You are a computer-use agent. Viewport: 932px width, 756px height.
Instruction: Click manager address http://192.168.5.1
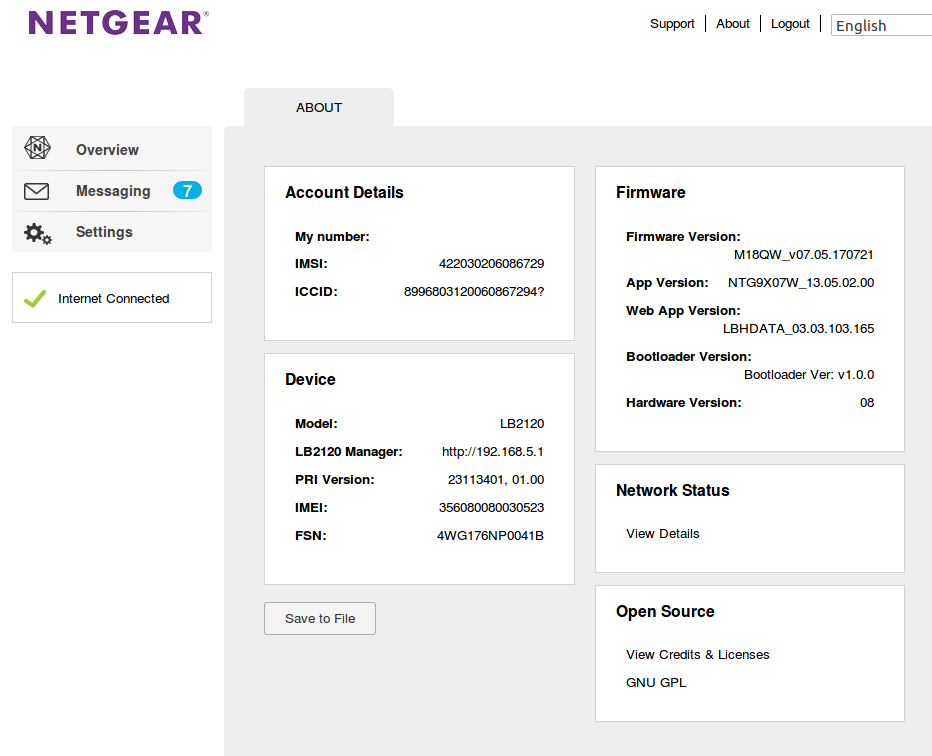493,452
